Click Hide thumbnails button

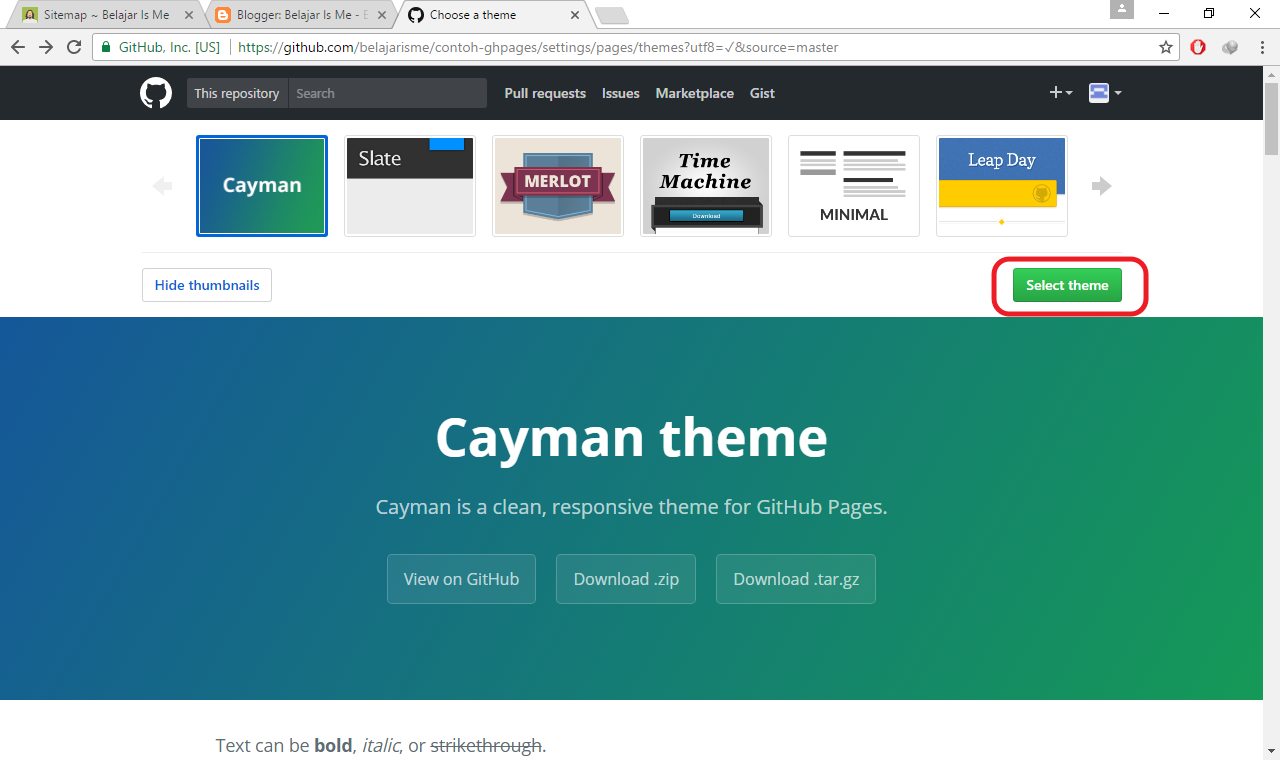click(207, 285)
